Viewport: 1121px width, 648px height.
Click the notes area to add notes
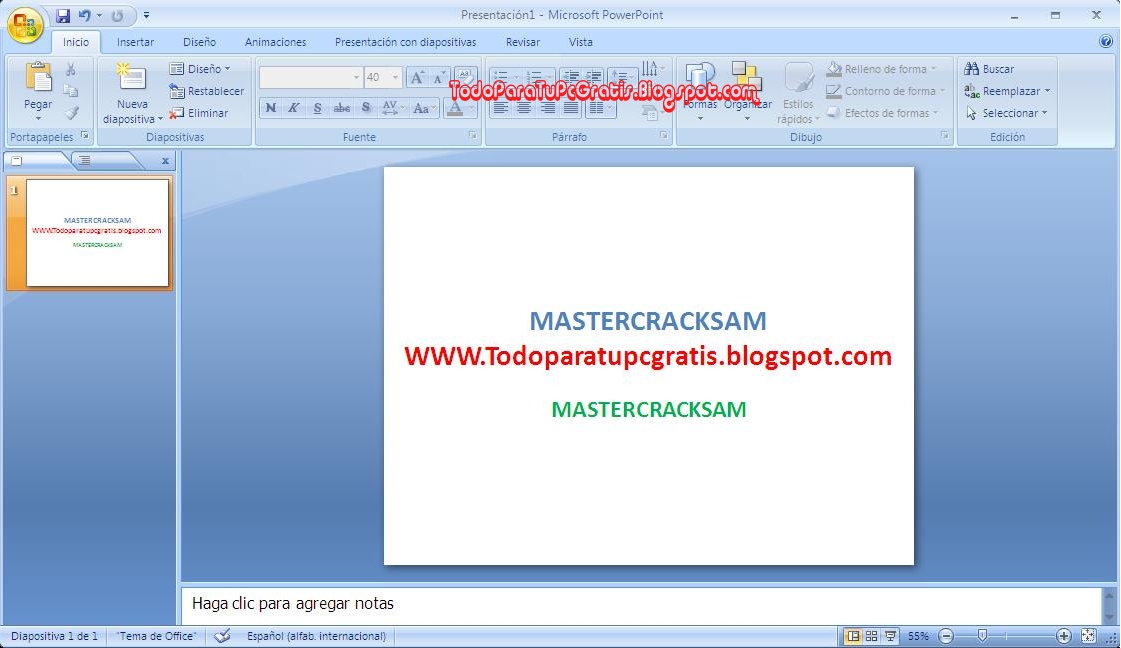[x=641, y=604]
